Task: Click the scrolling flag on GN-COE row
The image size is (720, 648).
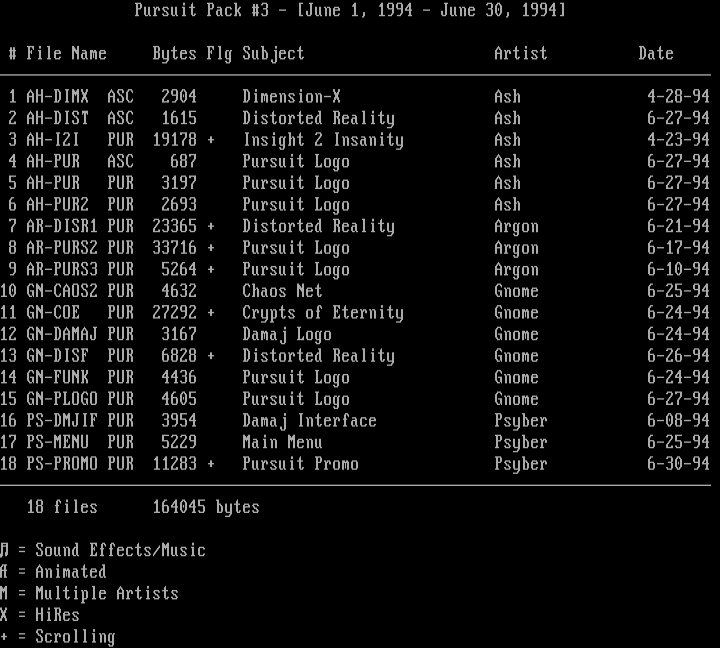Action: pyautogui.click(x=211, y=313)
